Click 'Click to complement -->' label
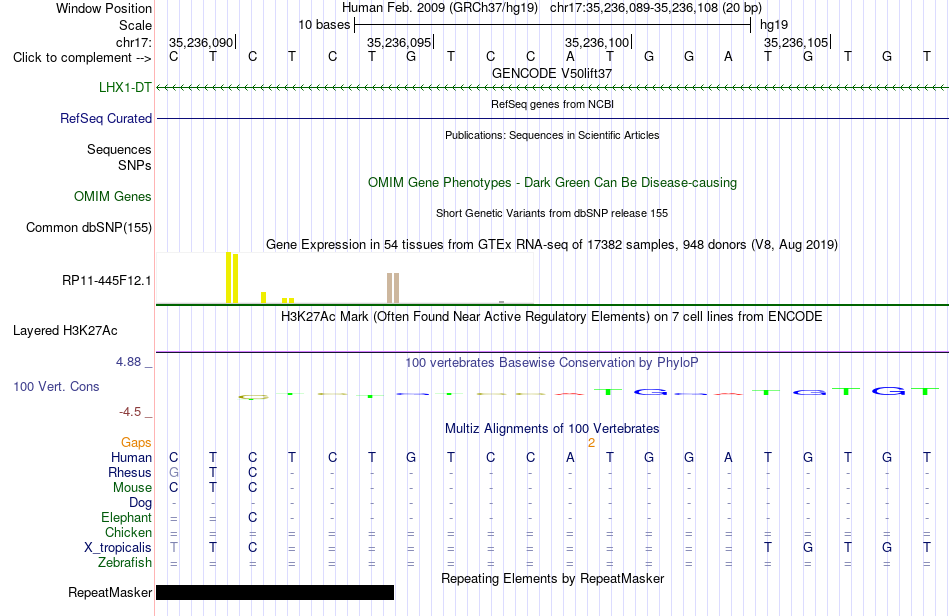 tap(82, 58)
